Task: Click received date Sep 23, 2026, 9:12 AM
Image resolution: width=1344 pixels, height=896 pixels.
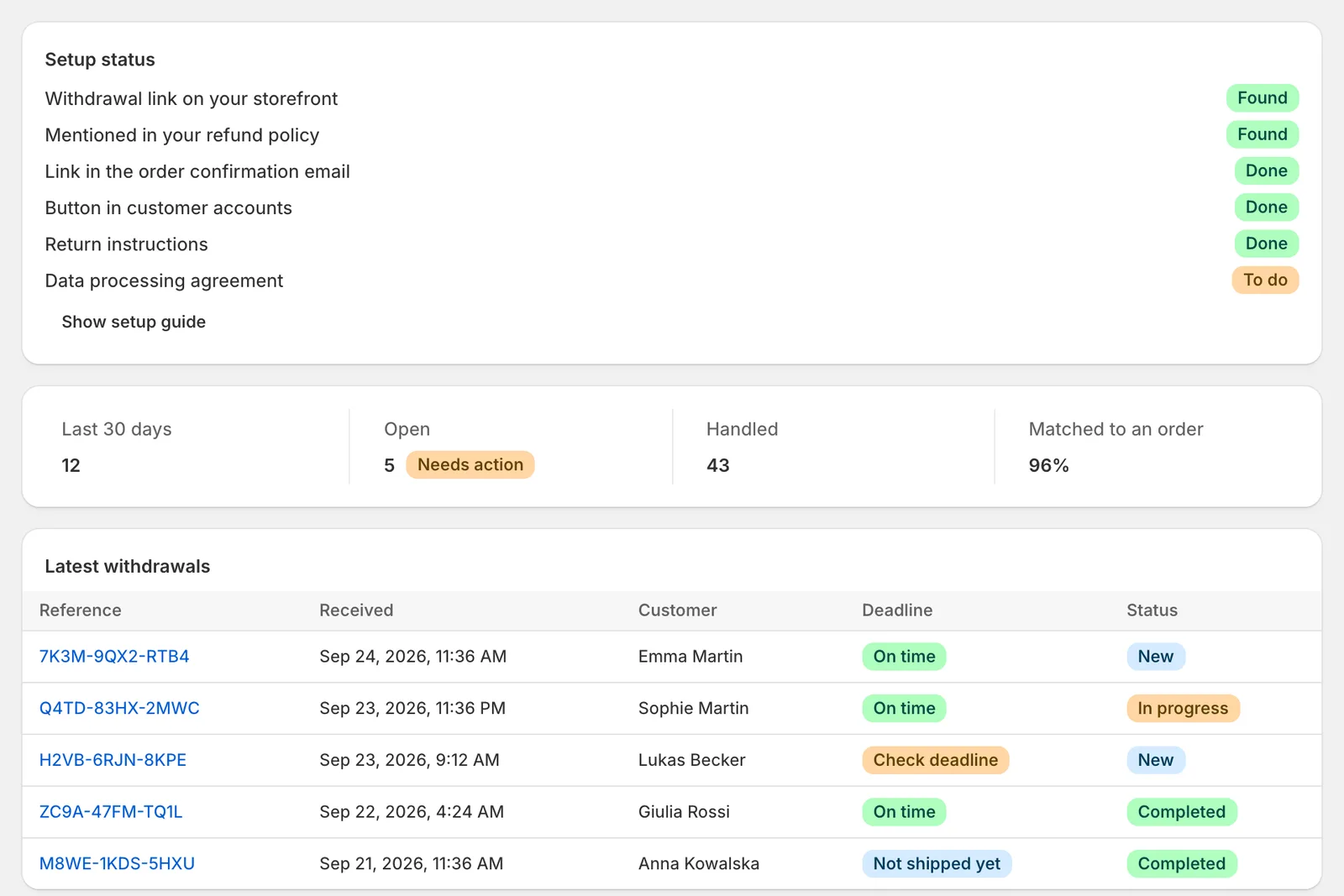Action: coord(410,760)
